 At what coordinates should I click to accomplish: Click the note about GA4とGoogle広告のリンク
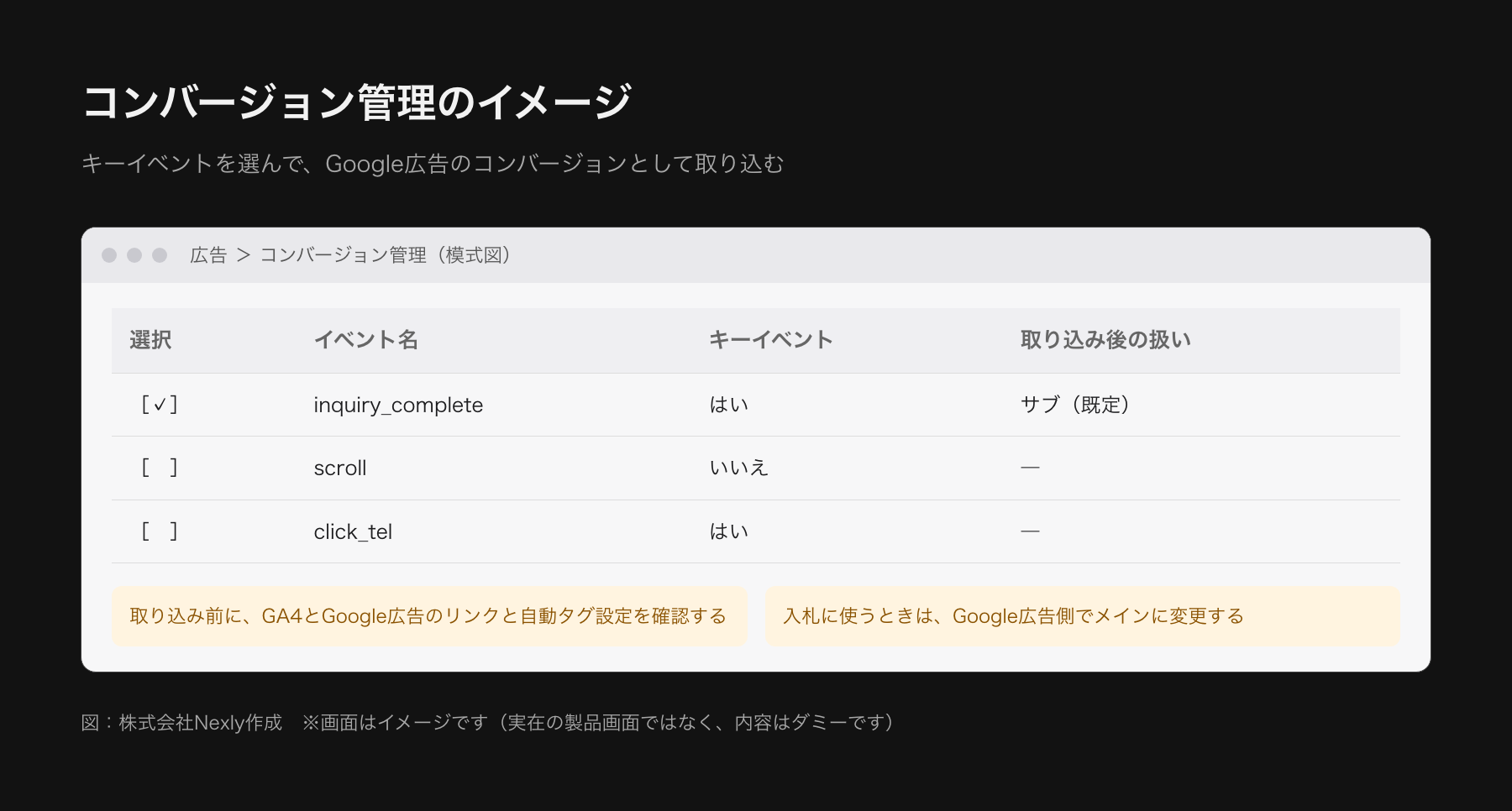tap(429, 616)
